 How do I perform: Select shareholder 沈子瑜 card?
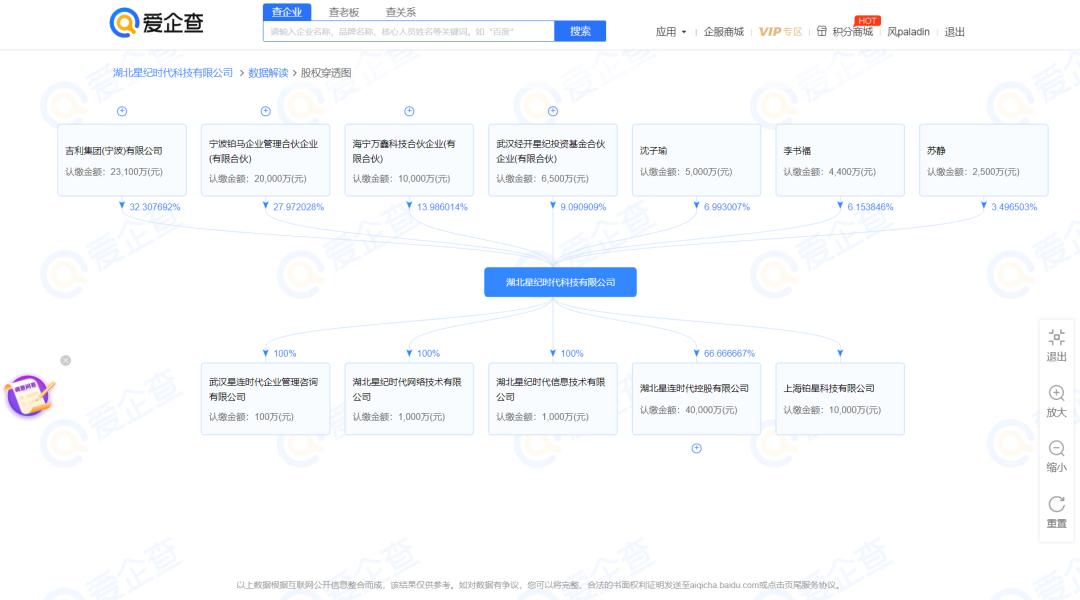click(696, 161)
